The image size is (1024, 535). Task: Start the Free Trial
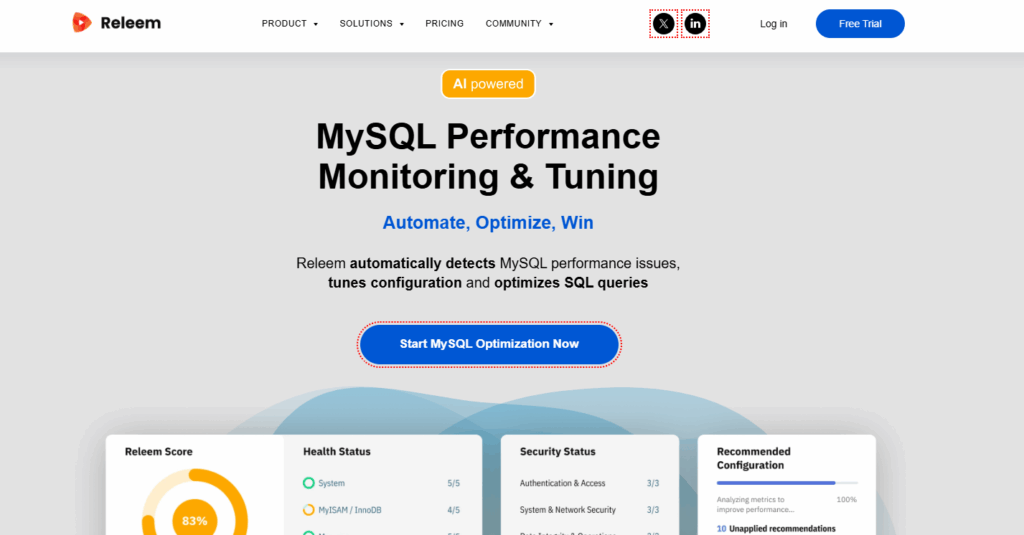[860, 24]
